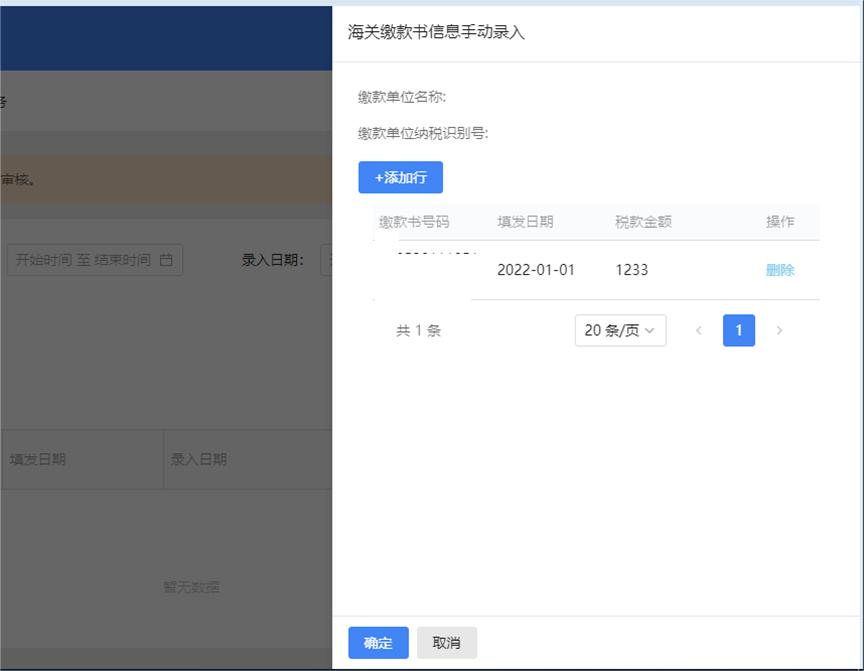Cancel the dialog by clicking 取消
864x671 pixels.
[446, 643]
